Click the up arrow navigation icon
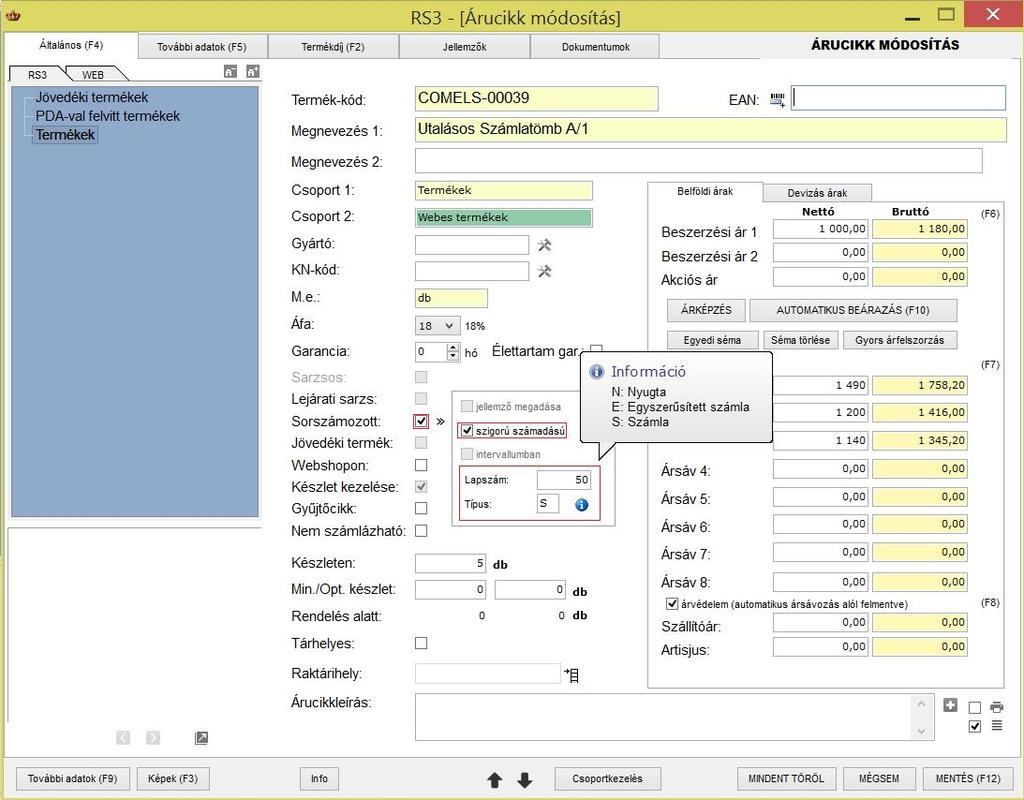The width and height of the screenshot is (1024, 800). [494, 780]
